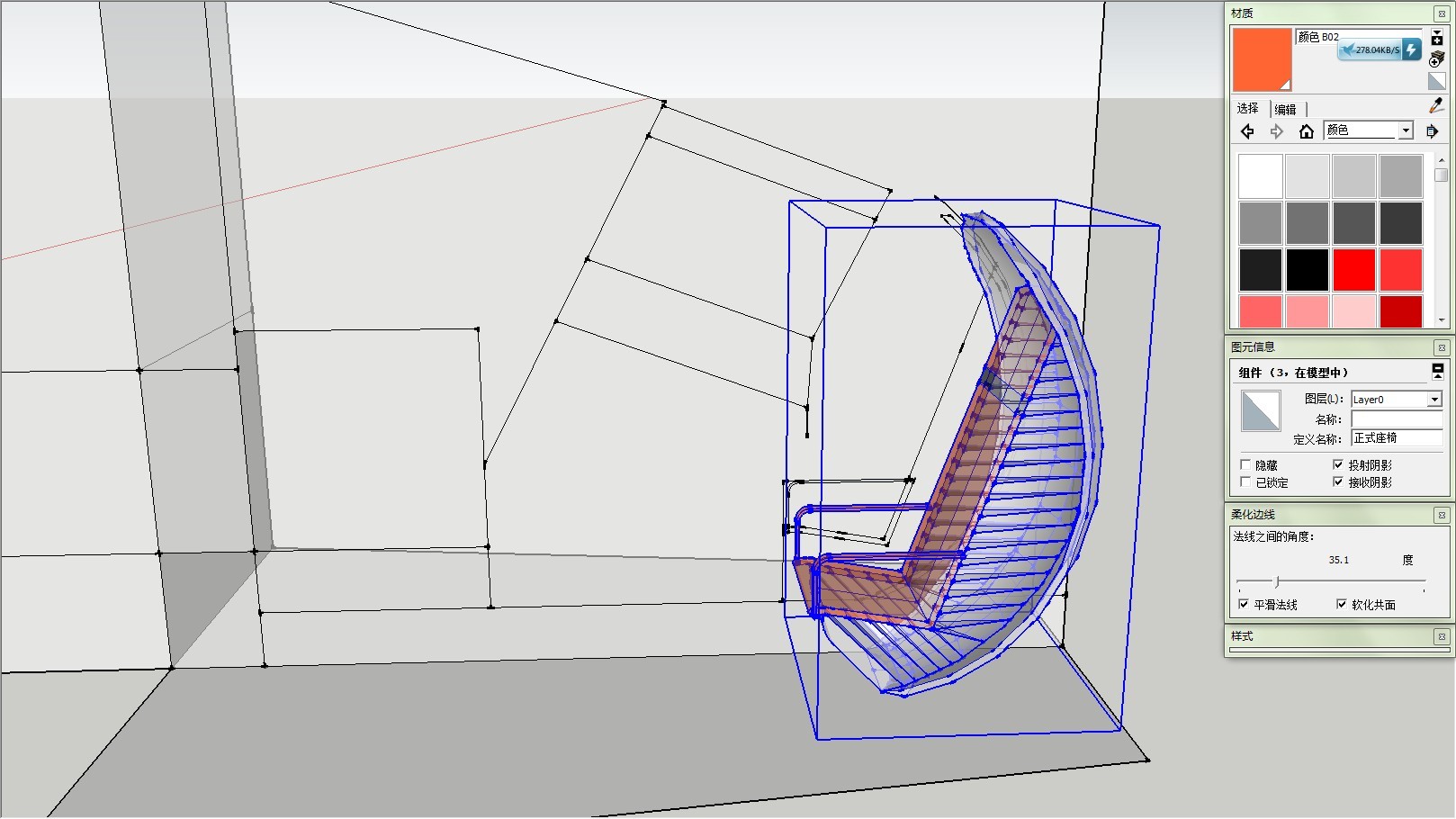Enable the 已锁定 checkbox
Viewport: 1456px width, 819px height.
tap(1245, 482)
